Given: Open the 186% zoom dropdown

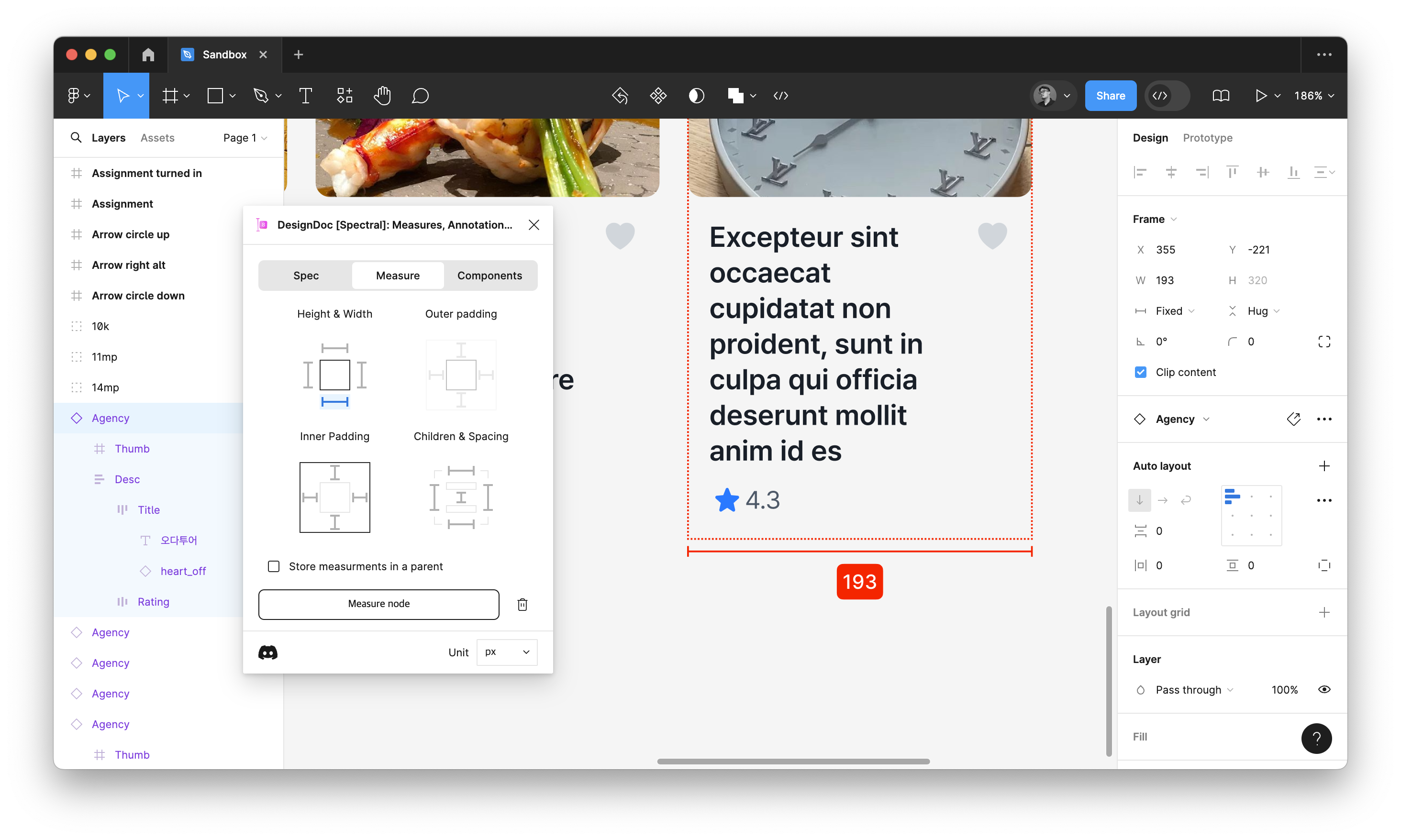Looking at the screenshot, I should click(x=1314, y=96).
